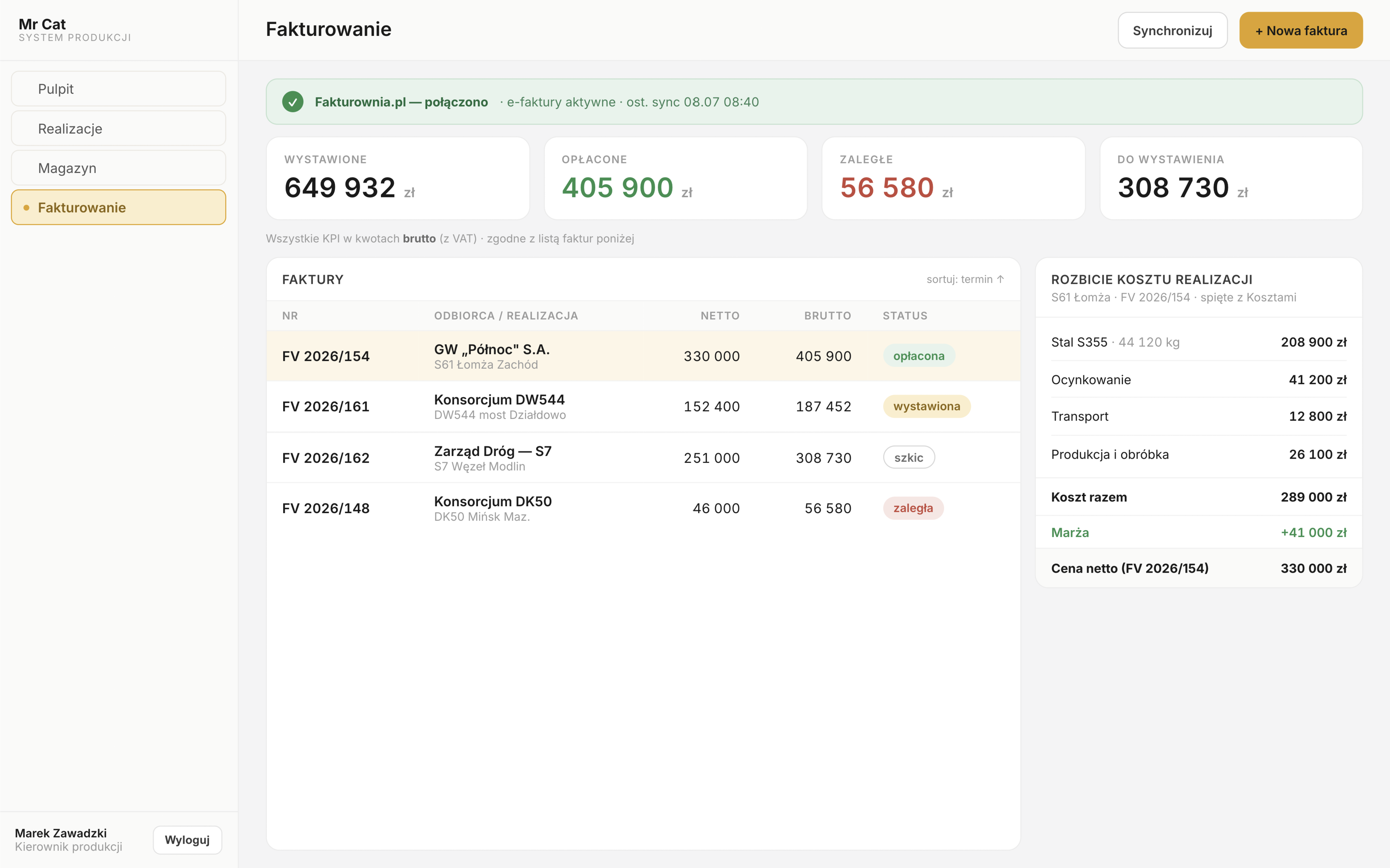
Task: Click the Wyloguj button
Action: (187, 840)
